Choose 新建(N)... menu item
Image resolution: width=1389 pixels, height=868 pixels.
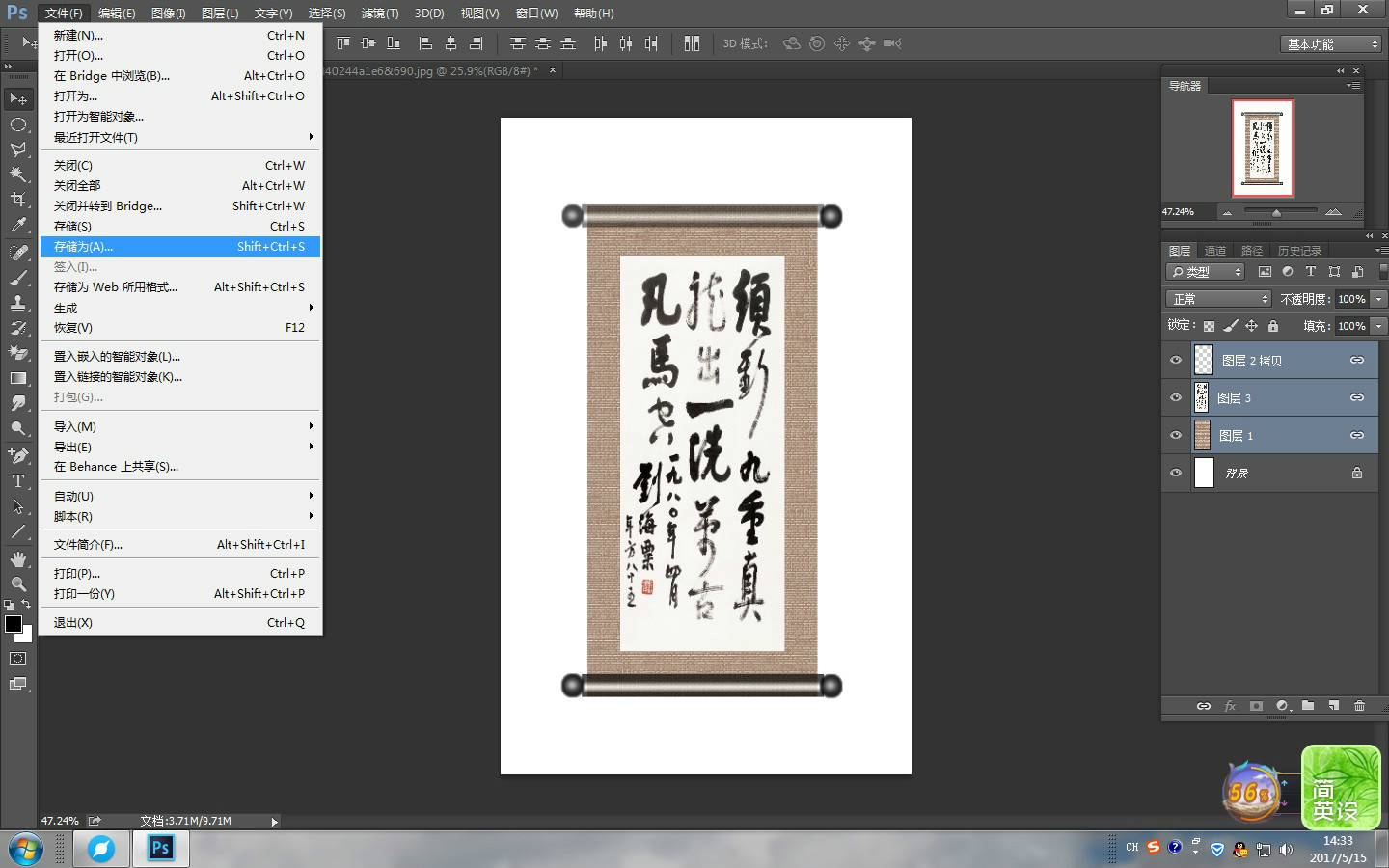click(179, 35)
